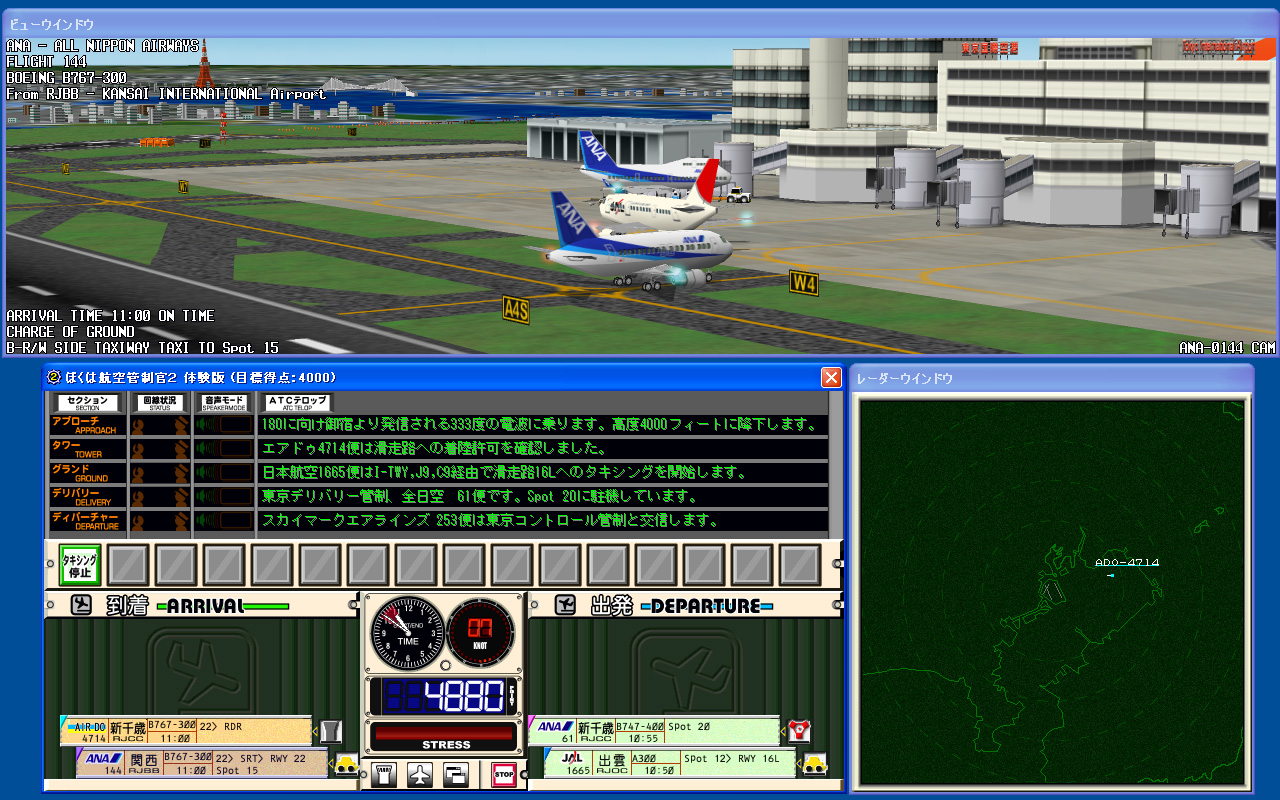Click the 音声モード SPEAKERMODE column header
Viewport: 1280px width, 800px height.
tap(224, 402)
